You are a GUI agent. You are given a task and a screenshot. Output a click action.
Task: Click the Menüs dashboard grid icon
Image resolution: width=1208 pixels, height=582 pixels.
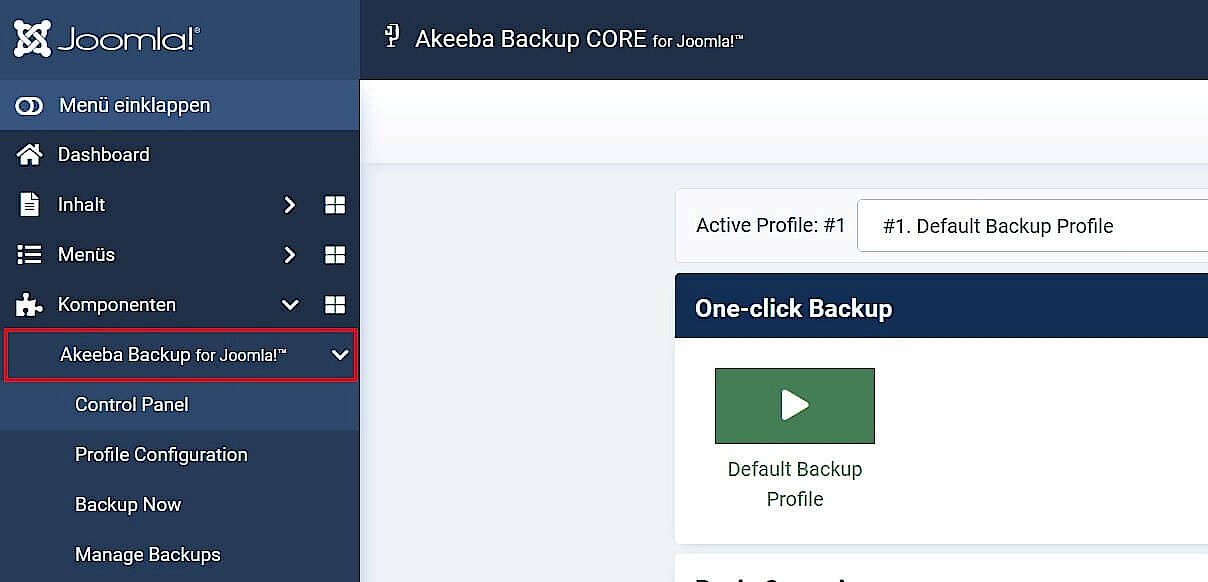pyautogui.click(x=335, y=254)
